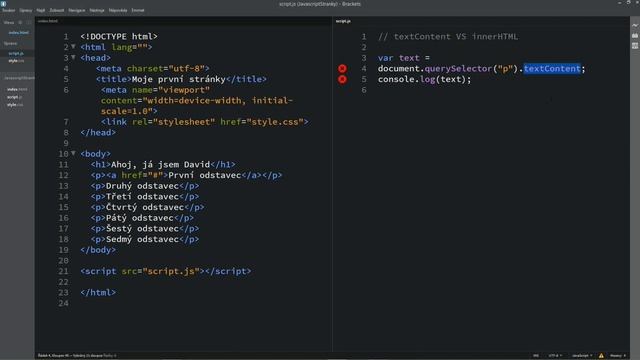
Task: Click 'var text =' on line 3
Action: [404, 58]
